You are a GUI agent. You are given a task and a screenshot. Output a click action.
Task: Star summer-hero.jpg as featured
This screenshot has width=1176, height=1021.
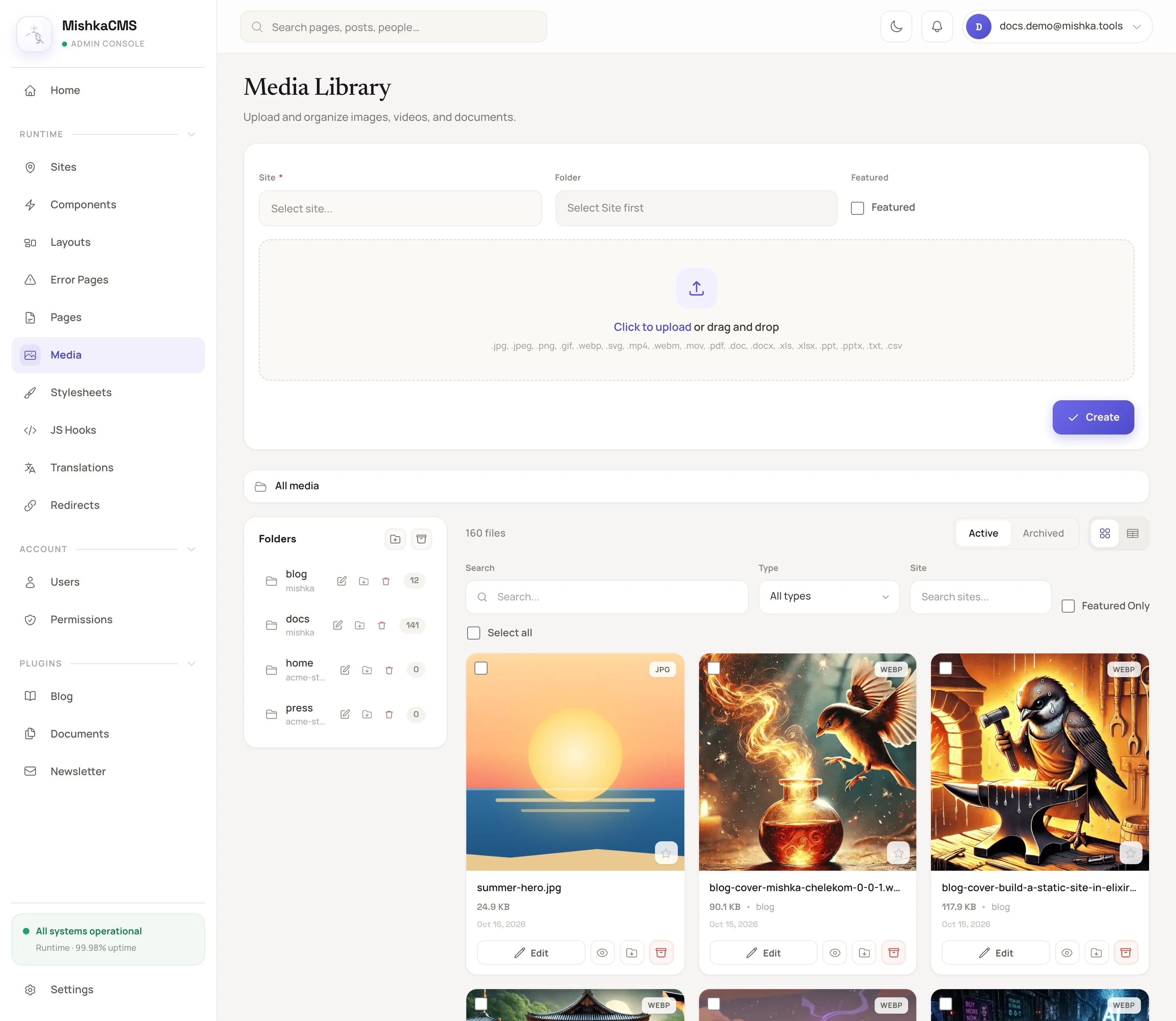[666, 853]
